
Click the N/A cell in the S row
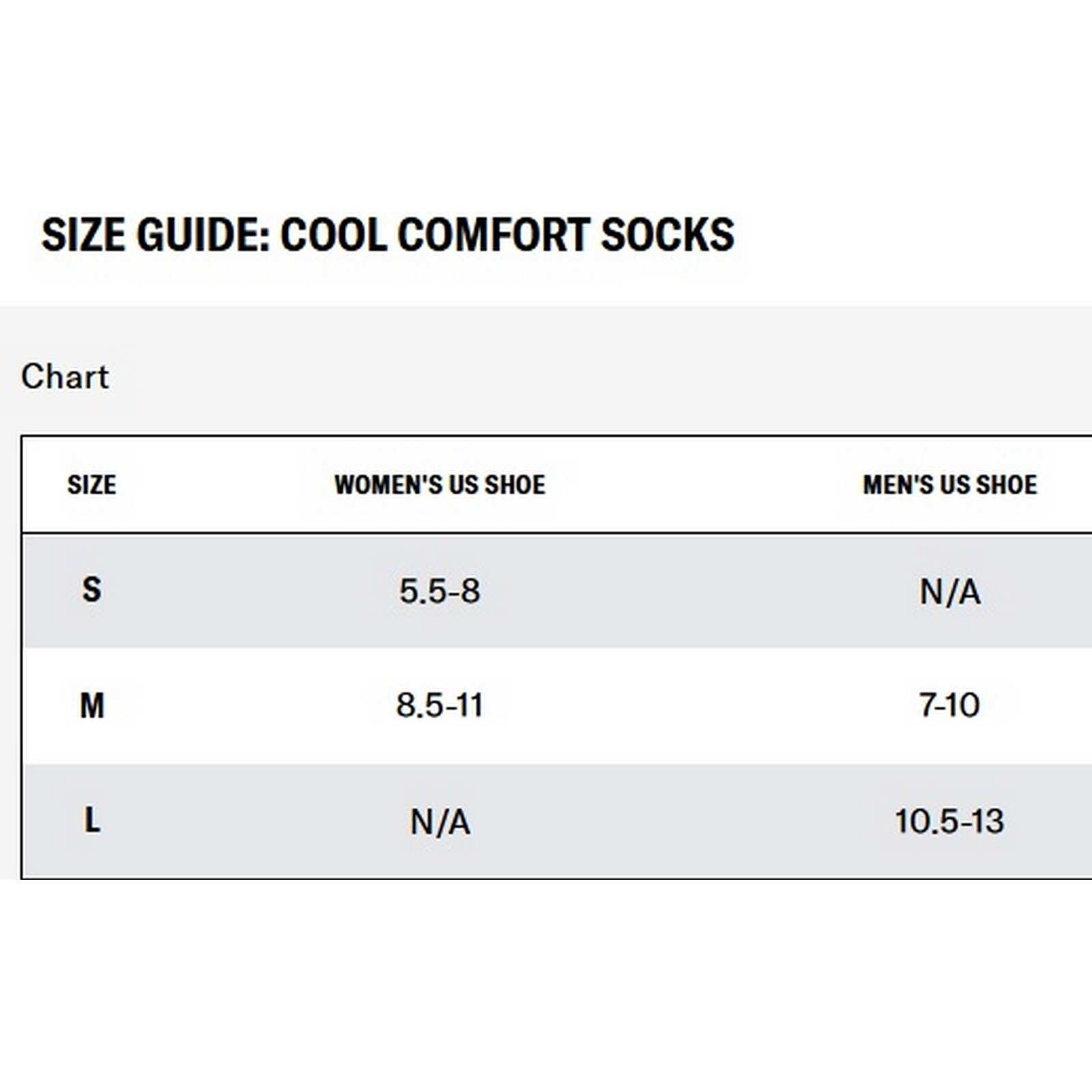click(x=950, y=592)
